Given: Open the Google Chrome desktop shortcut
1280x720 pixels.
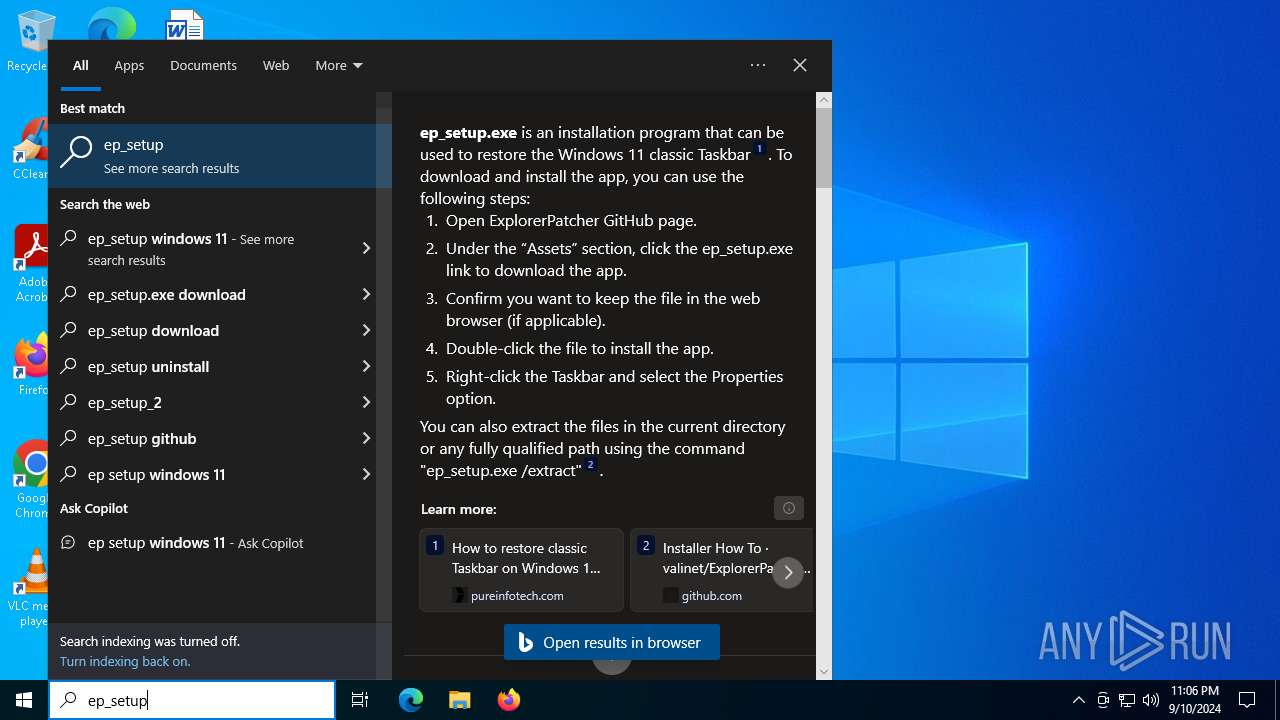Looking at the screenshot, I should pos(31,480).
